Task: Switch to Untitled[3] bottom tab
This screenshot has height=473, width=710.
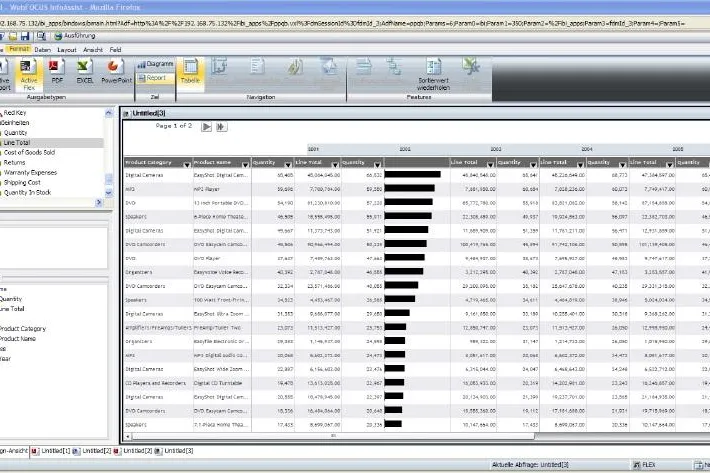Action: (x=178, y=451)
